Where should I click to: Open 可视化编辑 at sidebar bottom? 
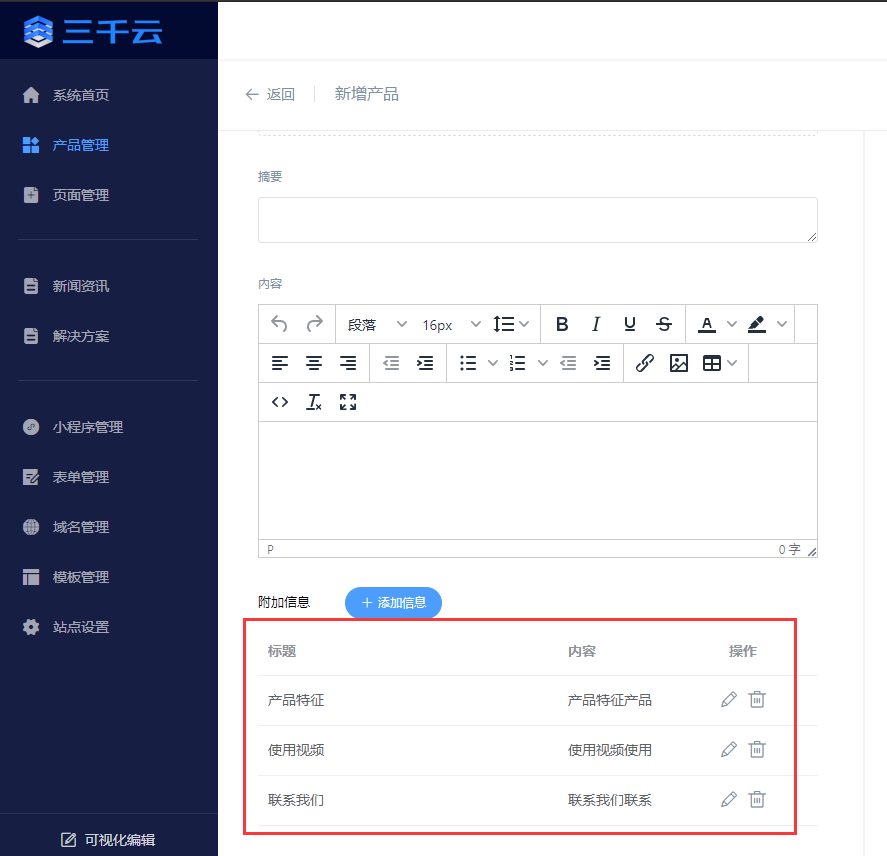108,840
